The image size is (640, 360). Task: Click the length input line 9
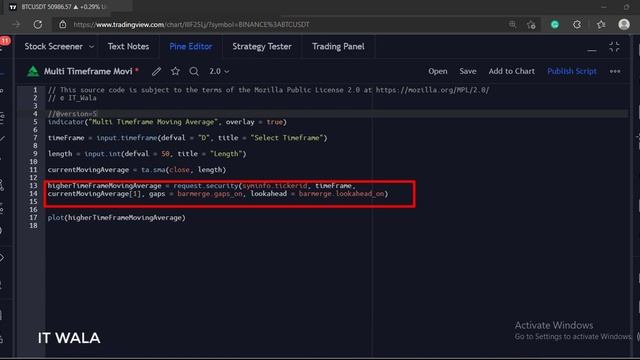[x=147, y=154]
